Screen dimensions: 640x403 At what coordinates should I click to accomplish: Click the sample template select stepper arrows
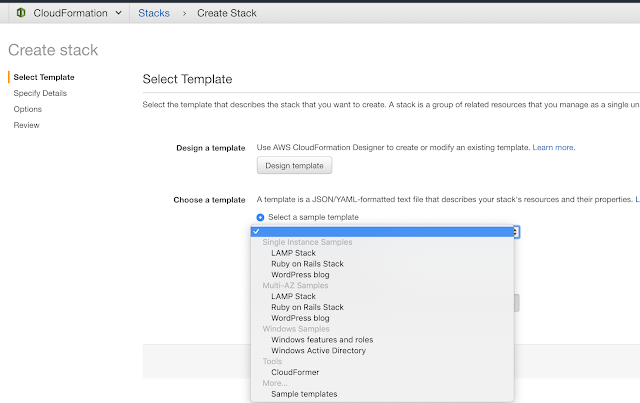(516, 232)
